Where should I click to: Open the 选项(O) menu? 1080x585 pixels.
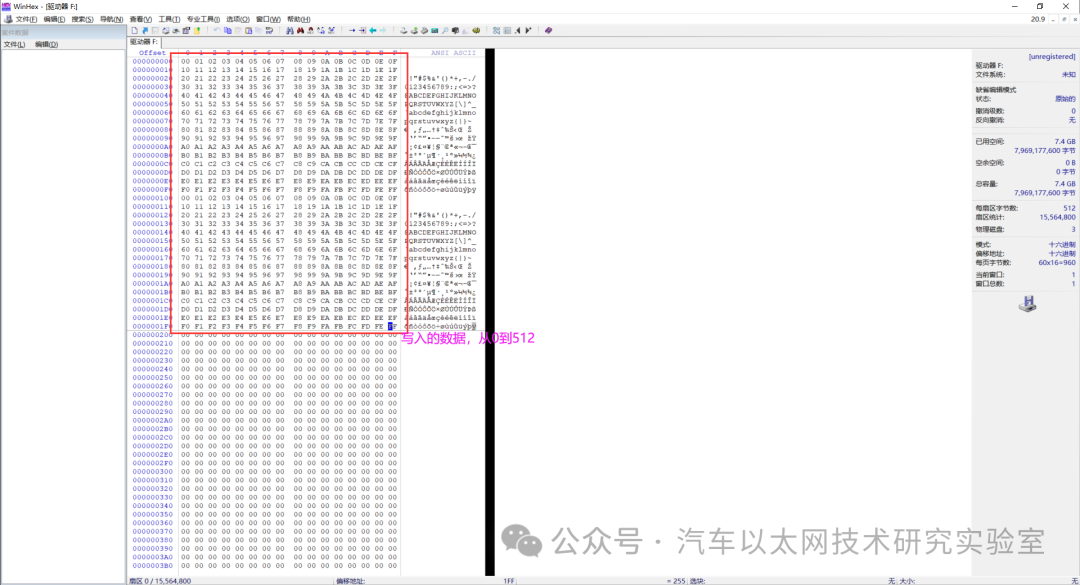pos(238,19)
